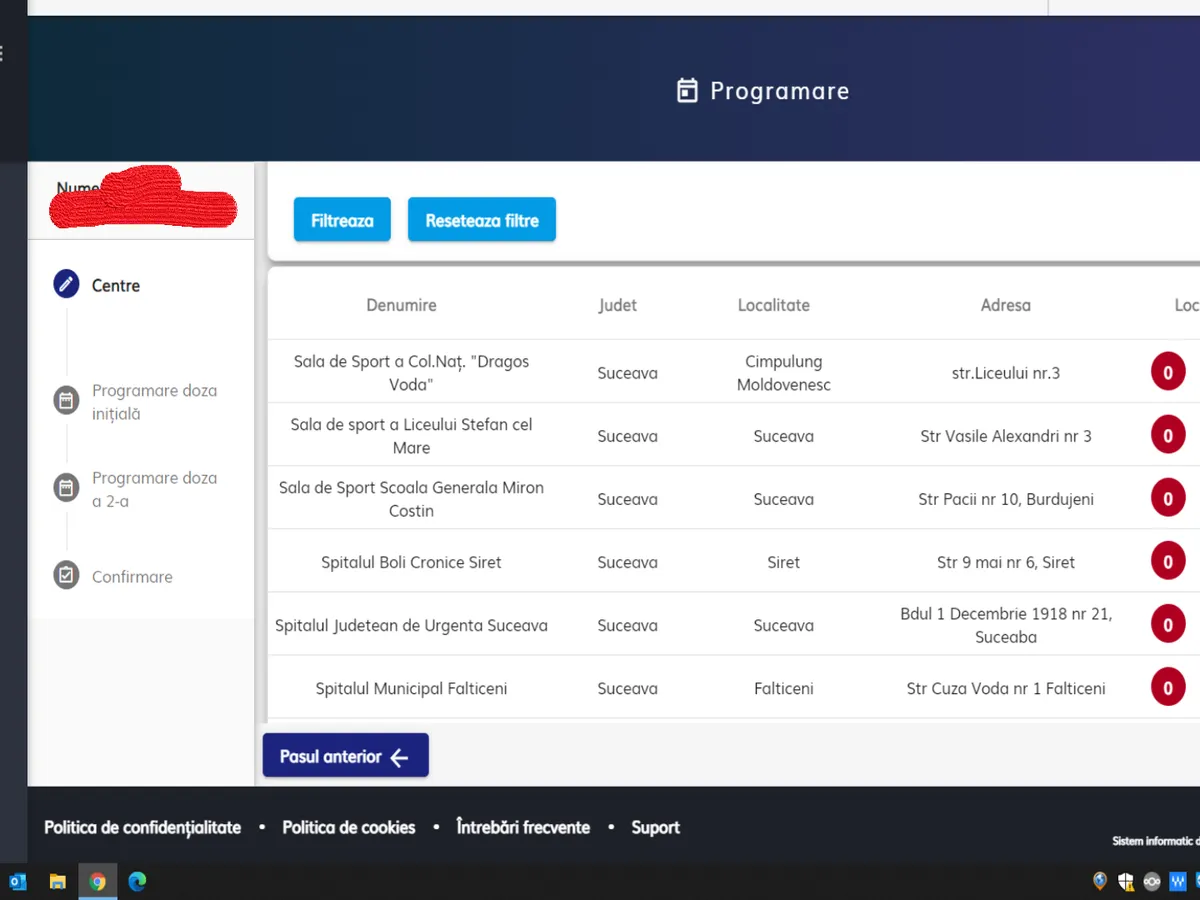Click the Denumire column header
This screenshot has height=900, width=1200.
point(401,305)
